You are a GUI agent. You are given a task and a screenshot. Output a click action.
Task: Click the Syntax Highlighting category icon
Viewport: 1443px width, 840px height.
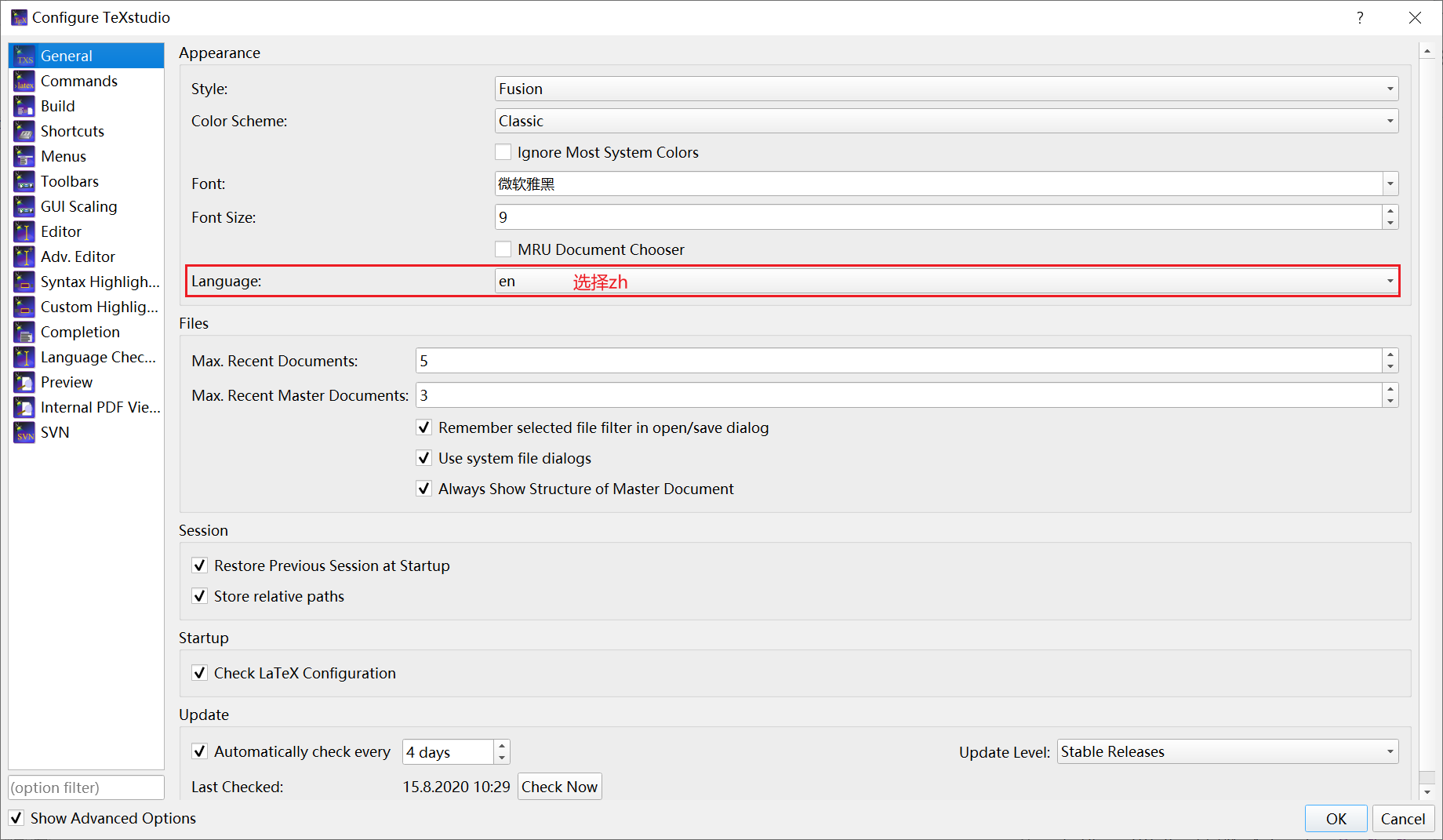pyautogui.click(x=24, y=282)
